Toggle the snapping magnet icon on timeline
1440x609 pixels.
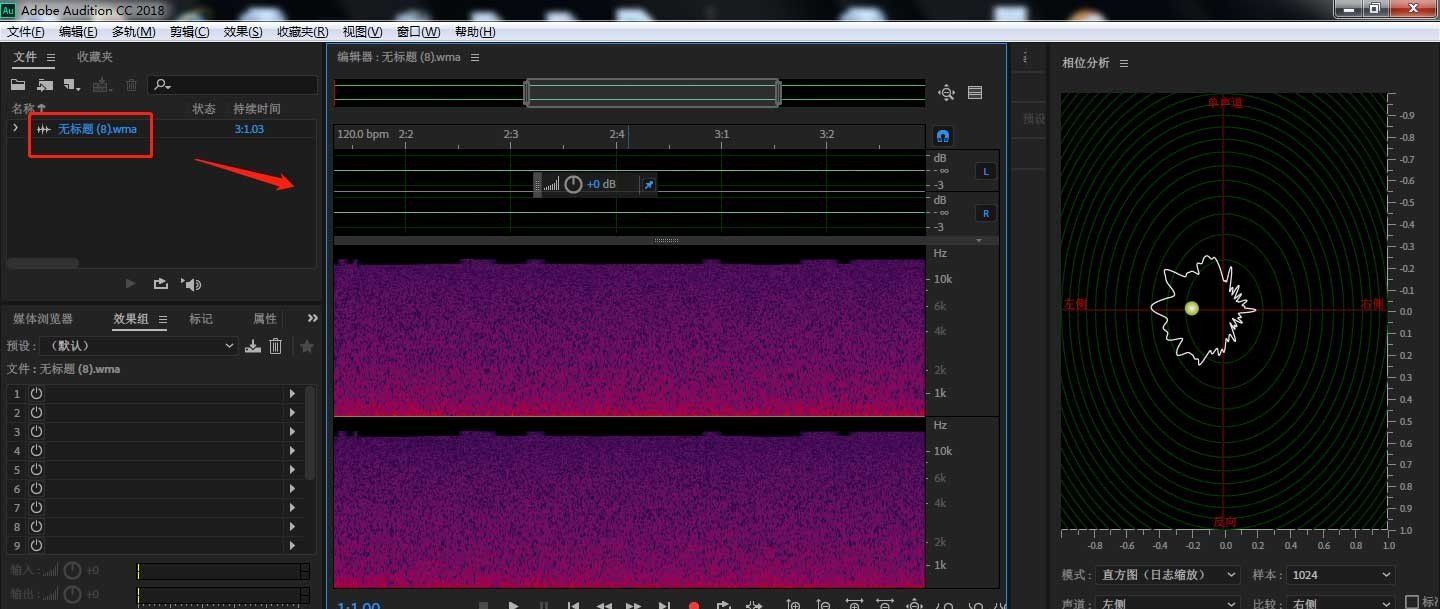pos(942,135)
